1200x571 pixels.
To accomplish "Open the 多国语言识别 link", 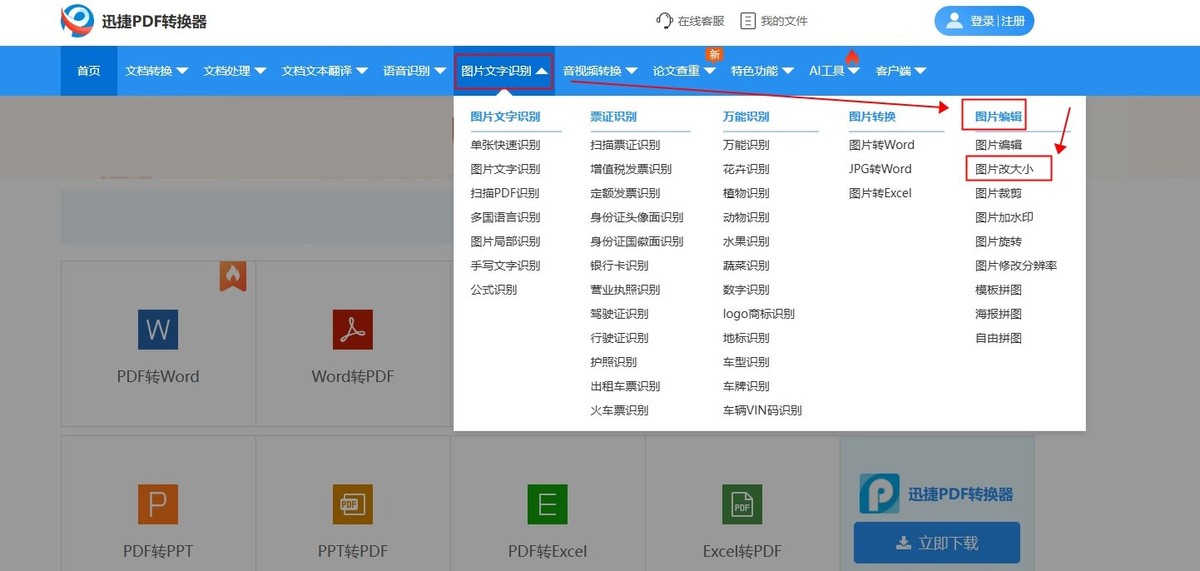I will click(x=505, y=217).
